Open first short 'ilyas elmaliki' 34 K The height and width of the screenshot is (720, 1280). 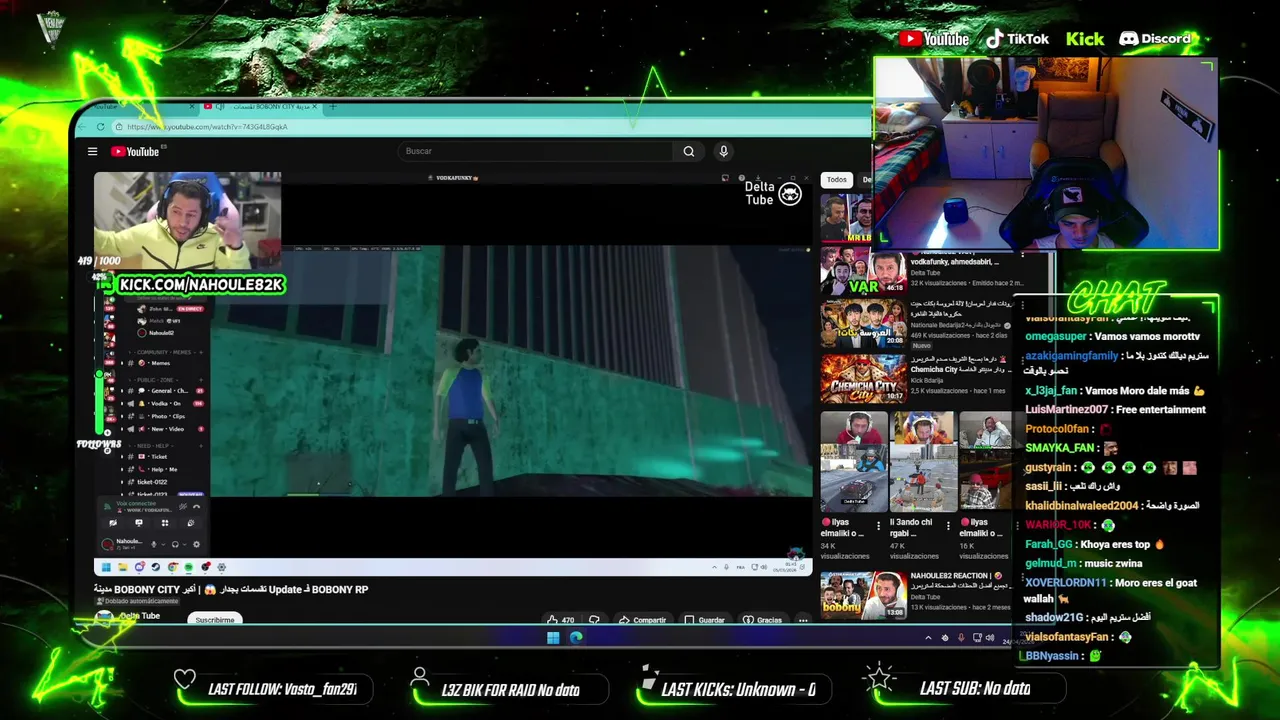pos(853,460)
